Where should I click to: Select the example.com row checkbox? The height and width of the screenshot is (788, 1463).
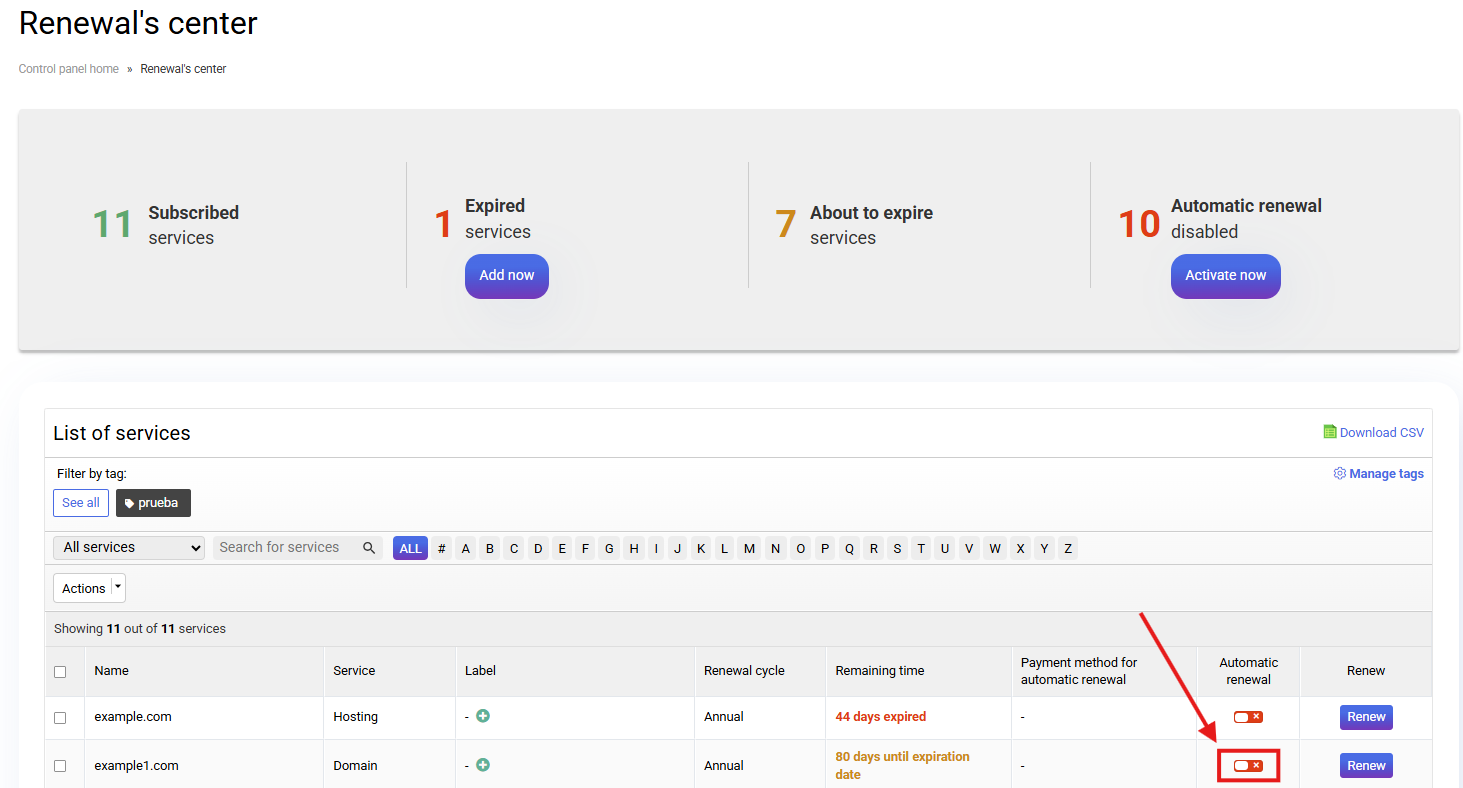pos(60,718)
